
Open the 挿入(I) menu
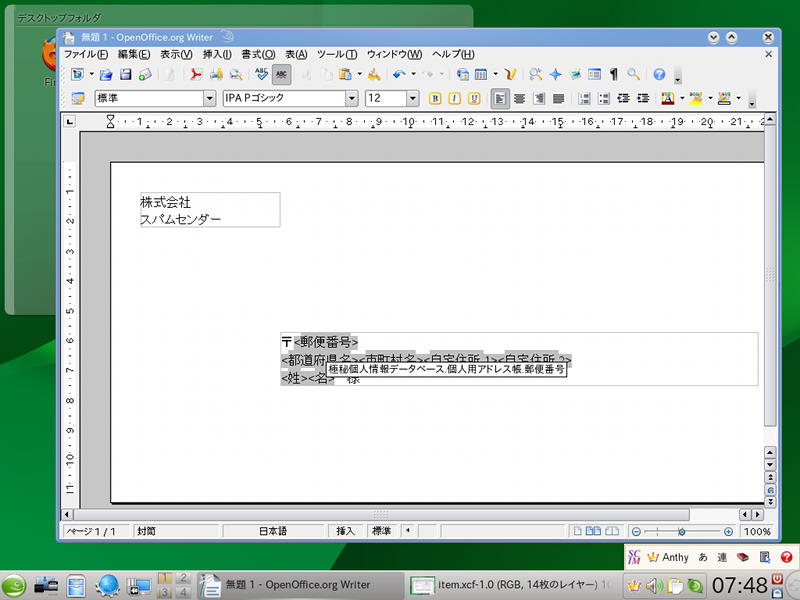coord(217,54)
